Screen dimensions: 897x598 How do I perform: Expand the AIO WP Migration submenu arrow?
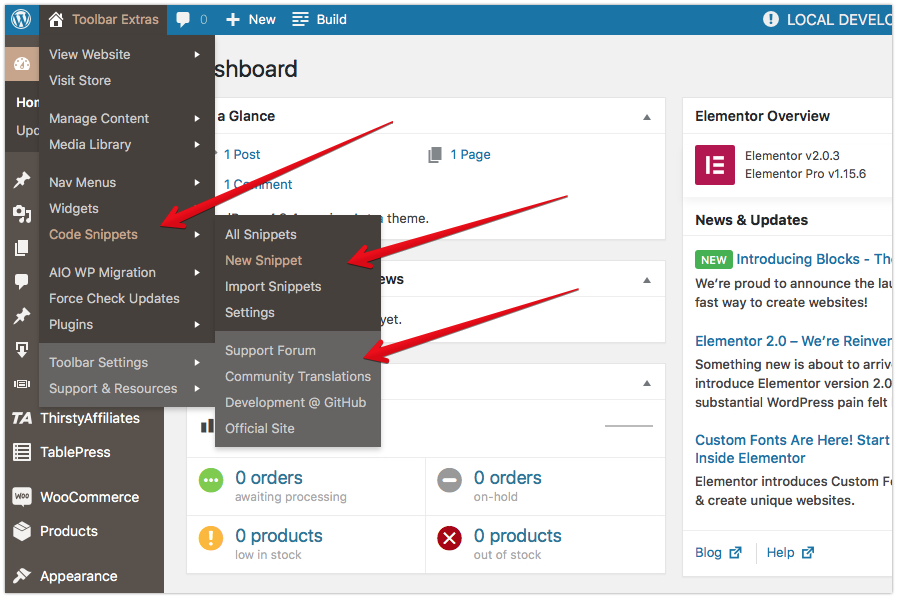[x=197, y=272]
